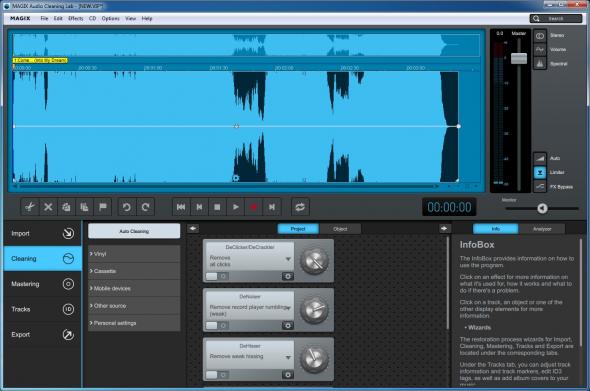Switch on the DeHisser effect
This screenshot has height=391, width=590.
click(x=217, y=375)
